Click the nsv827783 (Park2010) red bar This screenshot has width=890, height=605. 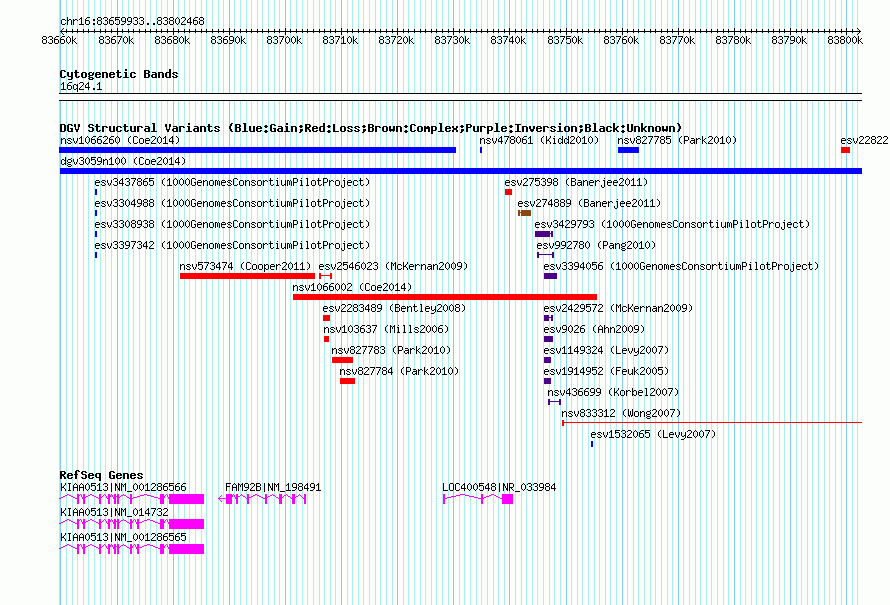tap(342, 360)
